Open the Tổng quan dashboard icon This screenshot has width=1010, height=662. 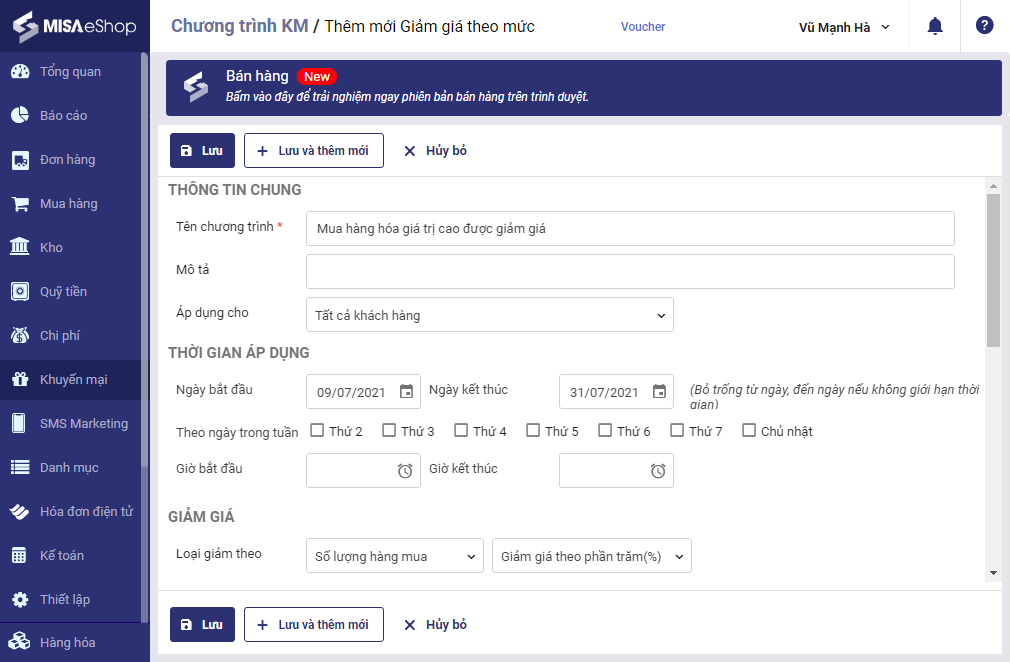coord(20,71)
